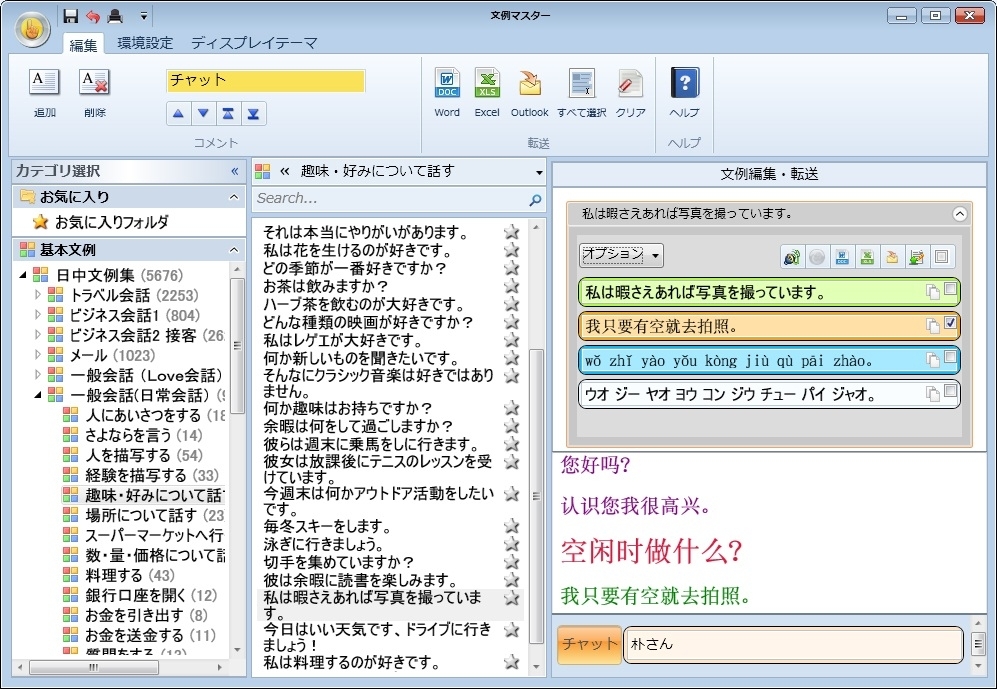Click the category tree horizontal scrollbar thumb
The width and height of the screenshot is (997, 689).
coord(93,667)
